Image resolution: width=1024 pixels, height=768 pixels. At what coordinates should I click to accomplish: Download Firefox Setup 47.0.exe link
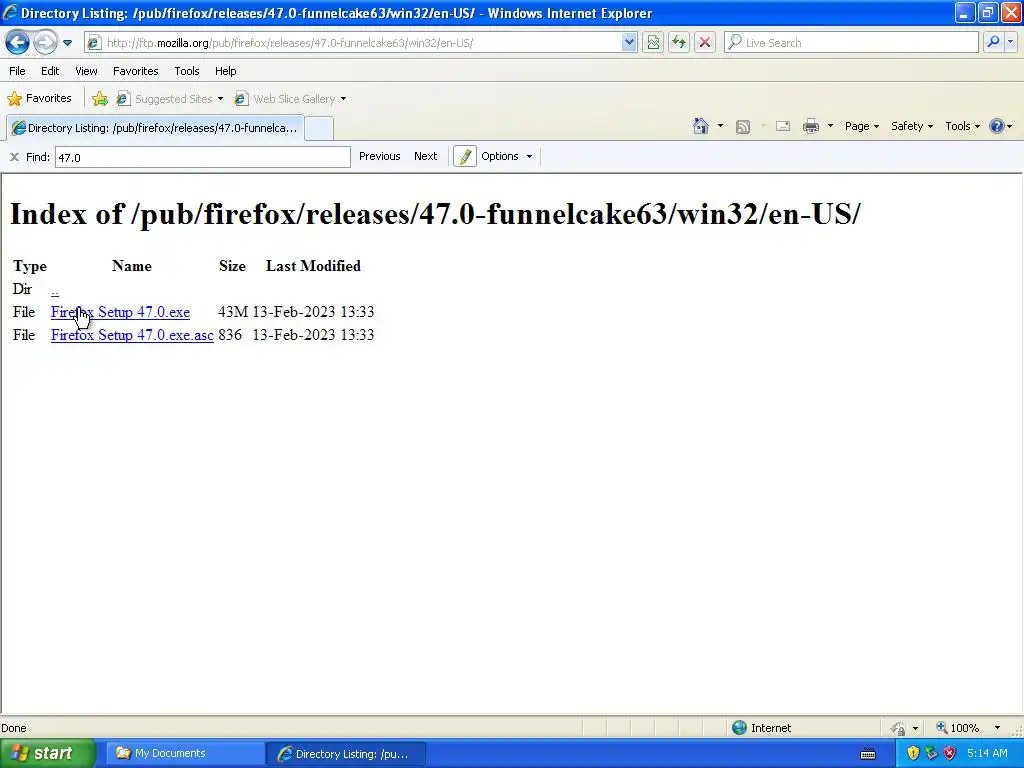point(120,312)
